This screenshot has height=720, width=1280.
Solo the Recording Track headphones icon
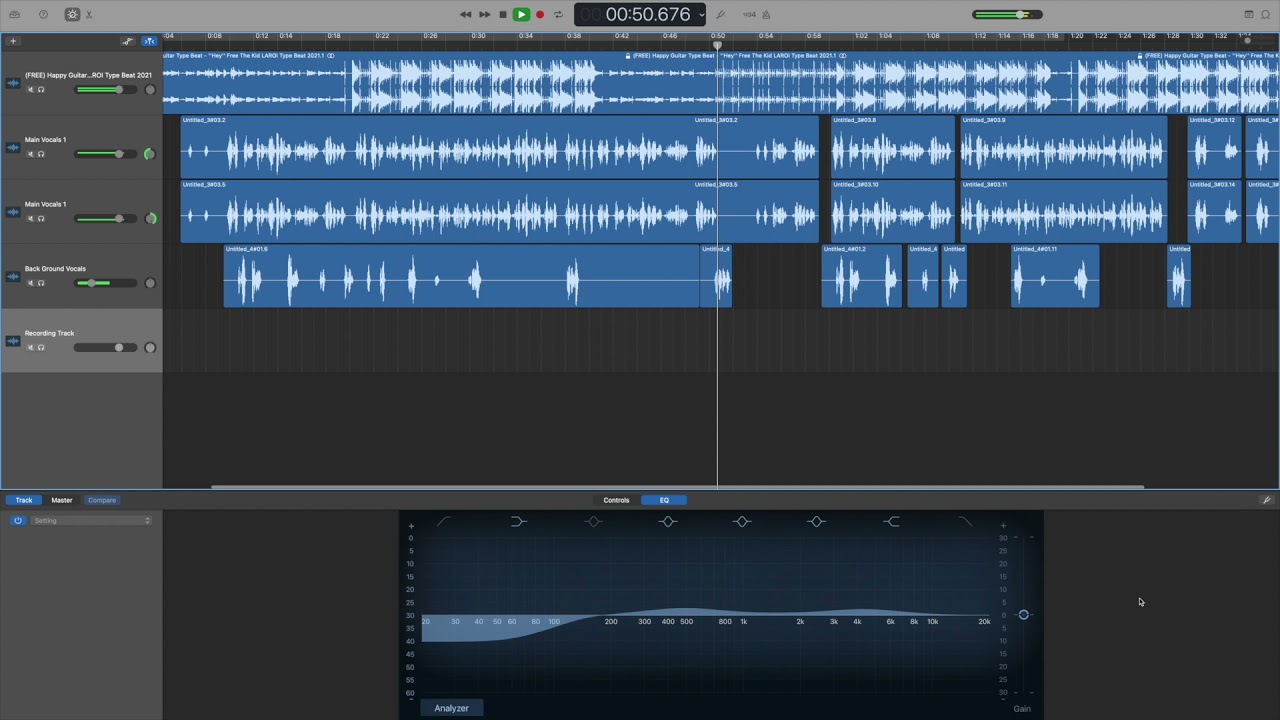point(41,348)
